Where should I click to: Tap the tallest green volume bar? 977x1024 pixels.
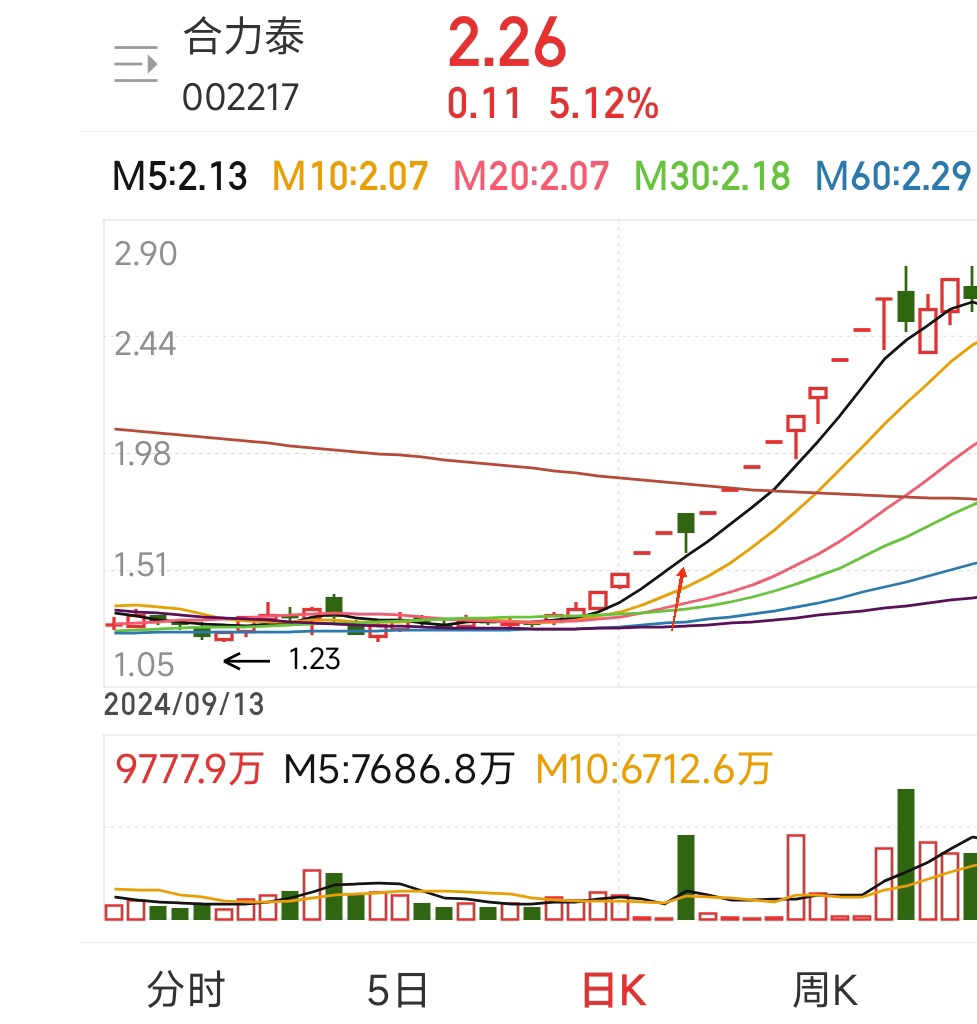click(x=906, y=854)
